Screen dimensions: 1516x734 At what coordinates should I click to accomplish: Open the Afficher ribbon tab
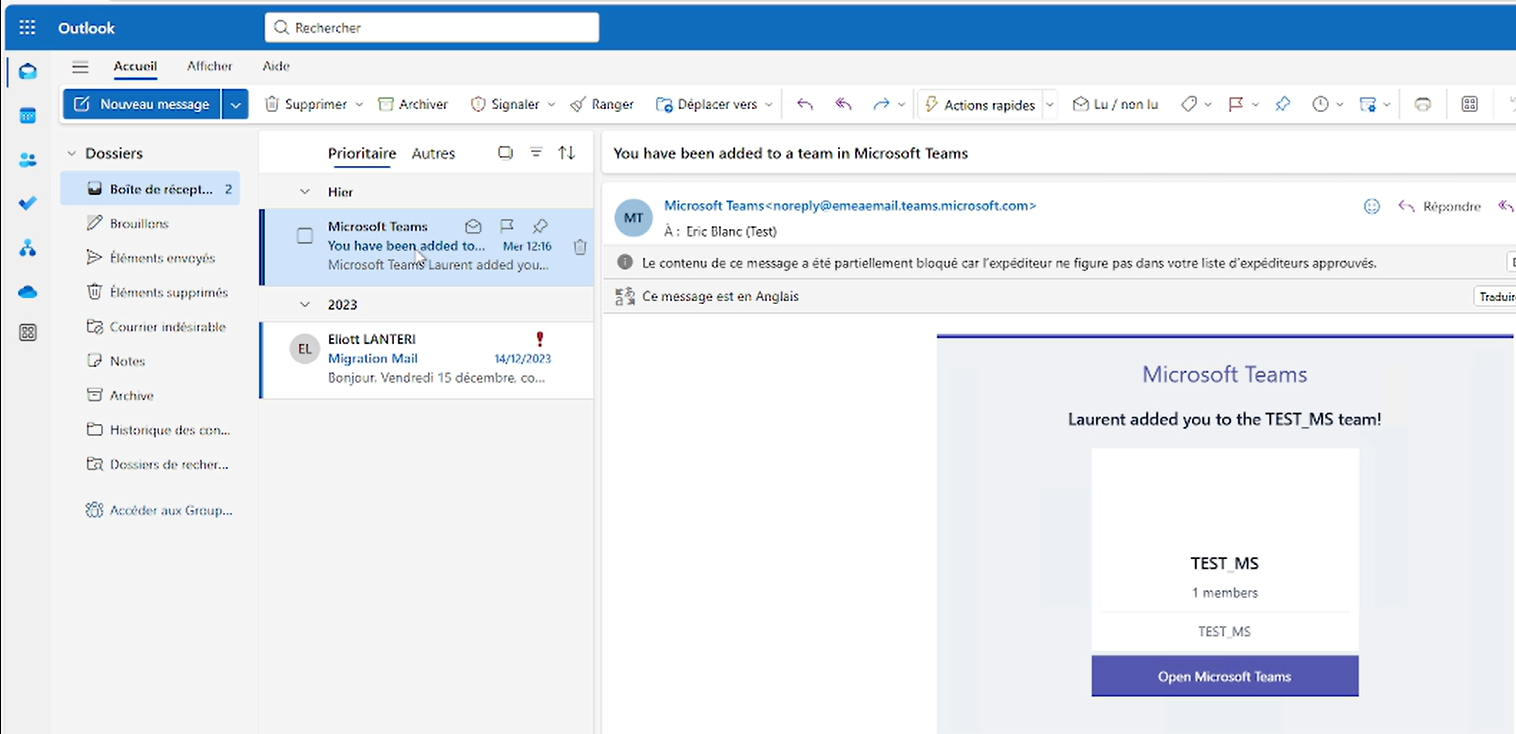pyautogui.click(x=209, y=66)
